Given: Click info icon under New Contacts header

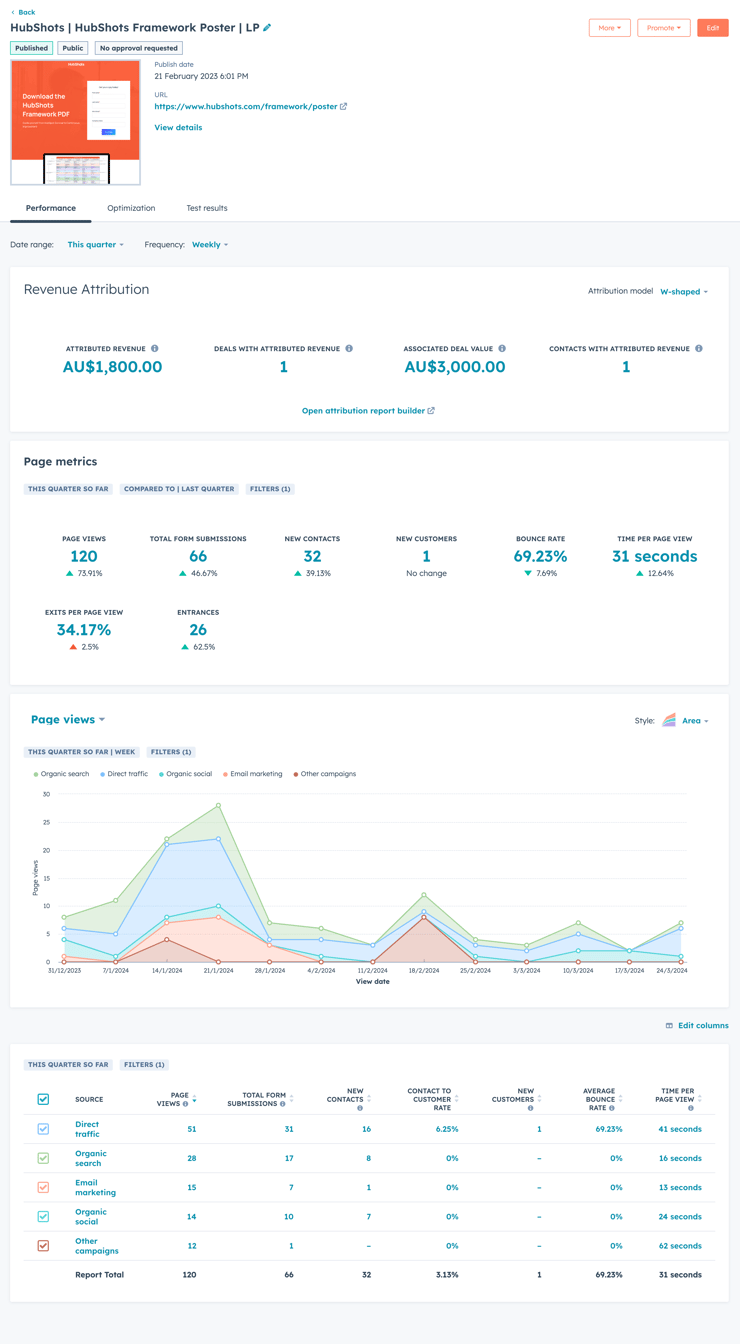Looking at the screenshot, I should click(360, 1108).
